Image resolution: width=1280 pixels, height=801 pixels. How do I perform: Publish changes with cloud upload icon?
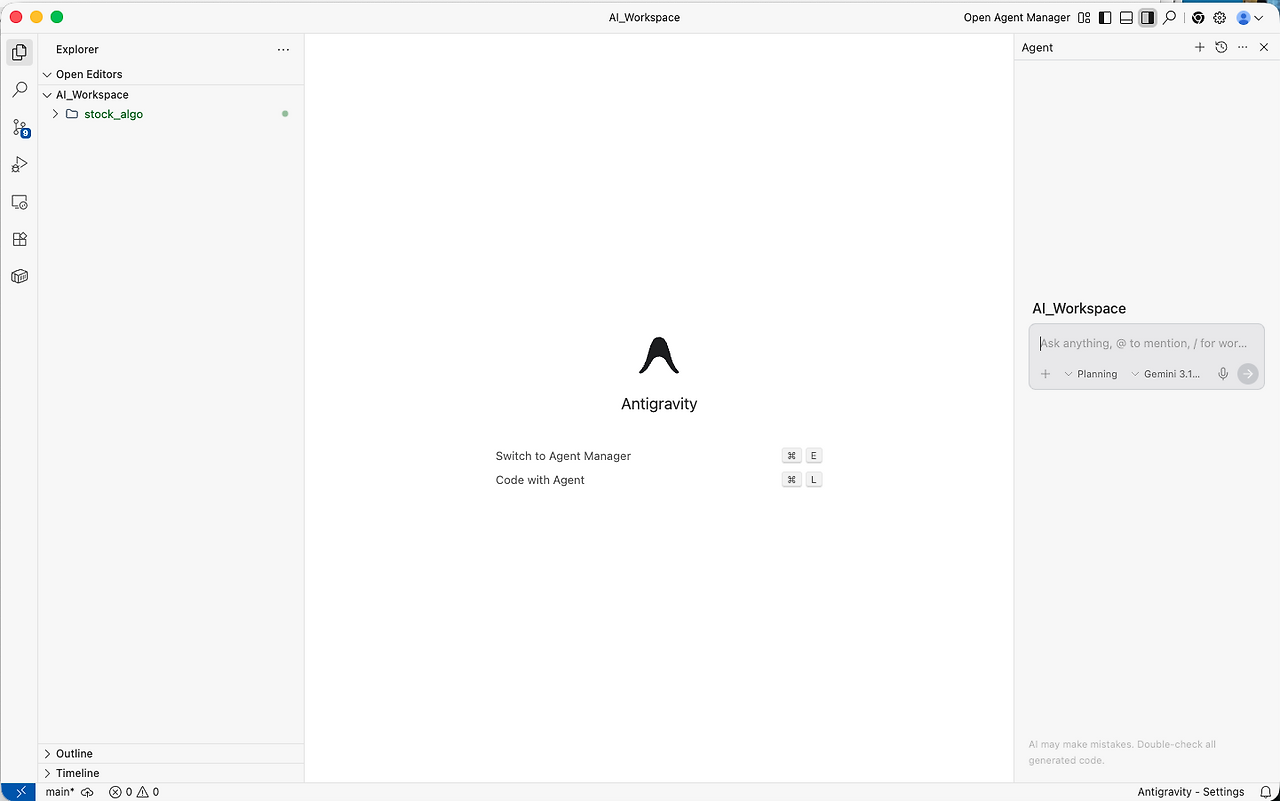click(88, 792)
